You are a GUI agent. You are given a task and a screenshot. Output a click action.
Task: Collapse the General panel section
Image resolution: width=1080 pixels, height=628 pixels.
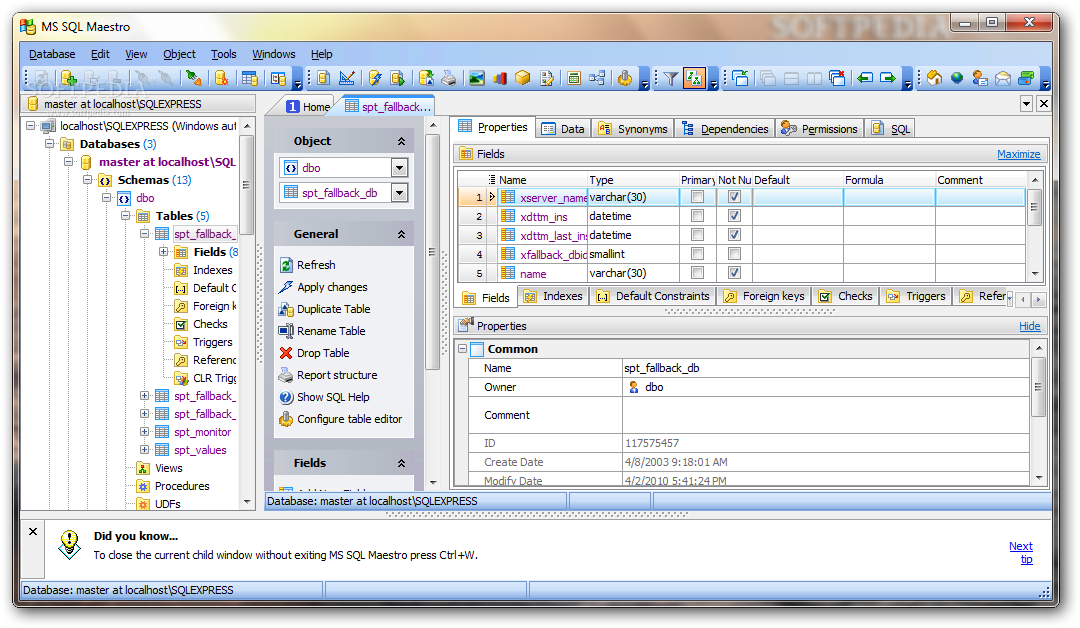[x=401, y=235]
